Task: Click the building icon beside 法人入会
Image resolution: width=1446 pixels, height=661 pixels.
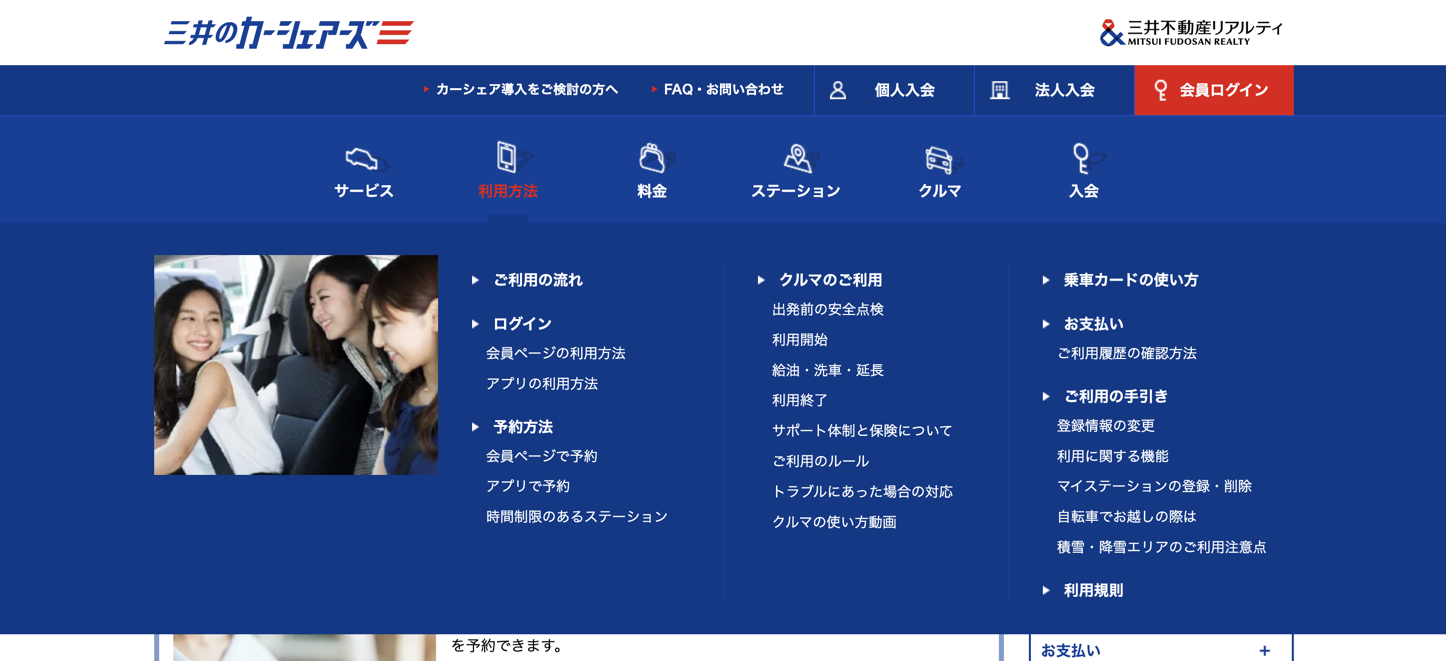Action: [x=999, y=90]
